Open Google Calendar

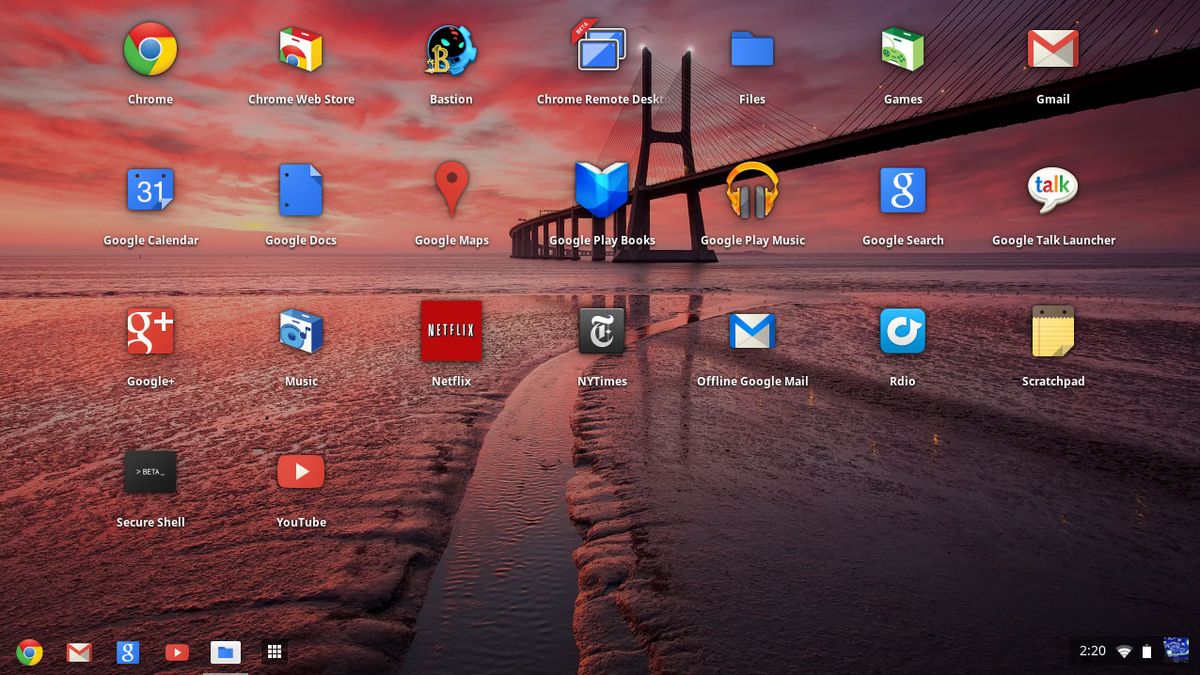point(150,189)
